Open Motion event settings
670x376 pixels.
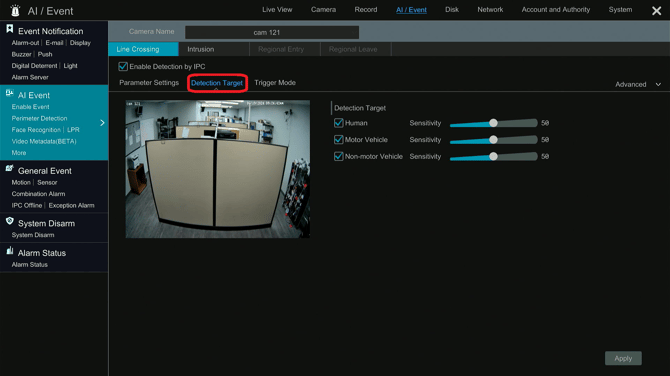coord(21,182)
